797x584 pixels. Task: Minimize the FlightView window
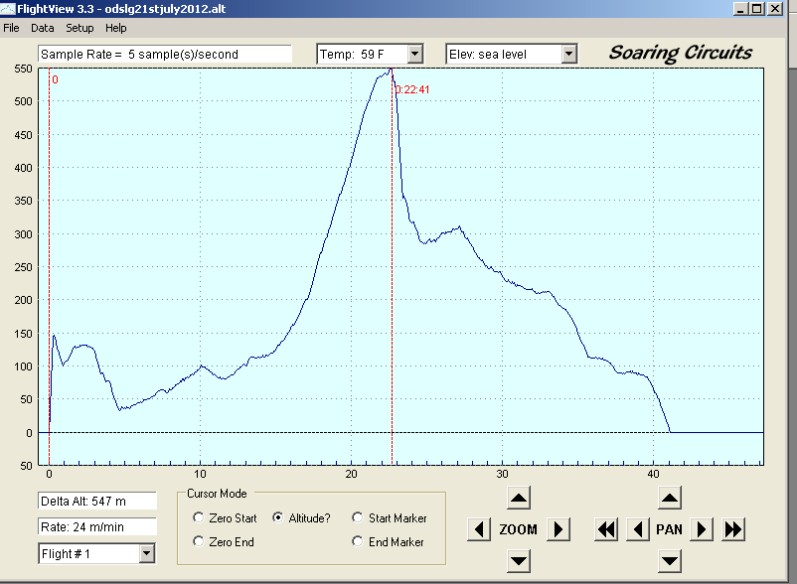point(740,9)
